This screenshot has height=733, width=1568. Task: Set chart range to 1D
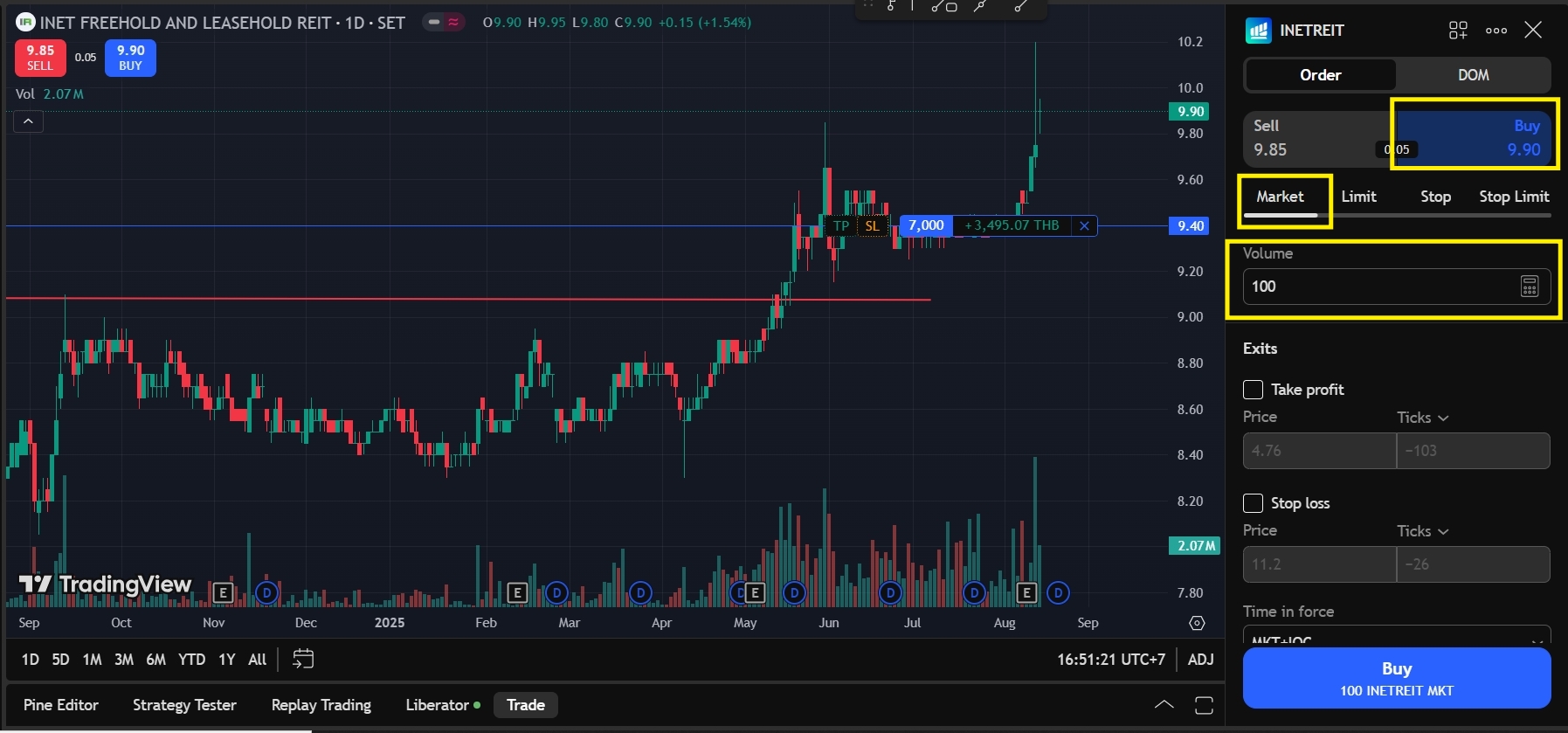coord(30,660)
